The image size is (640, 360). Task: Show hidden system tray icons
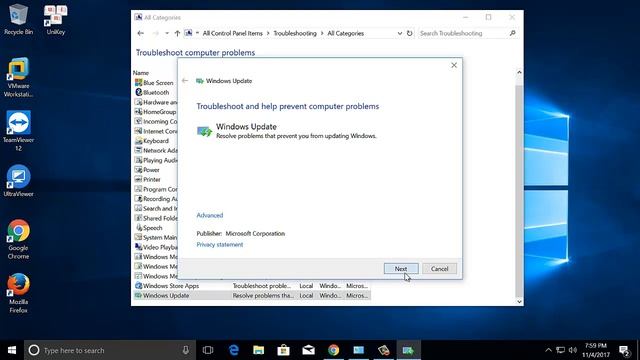548,350
